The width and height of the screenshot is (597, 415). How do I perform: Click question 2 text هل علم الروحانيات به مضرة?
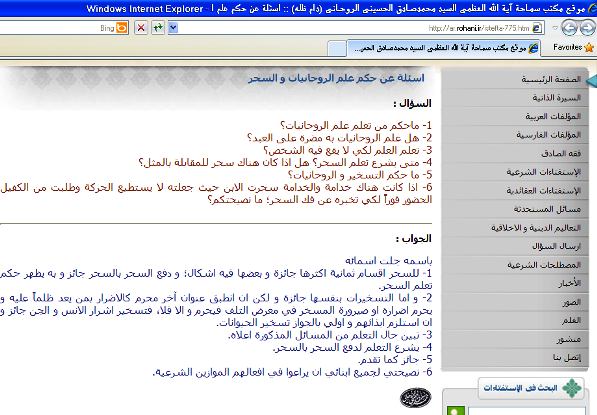(339, 137)
